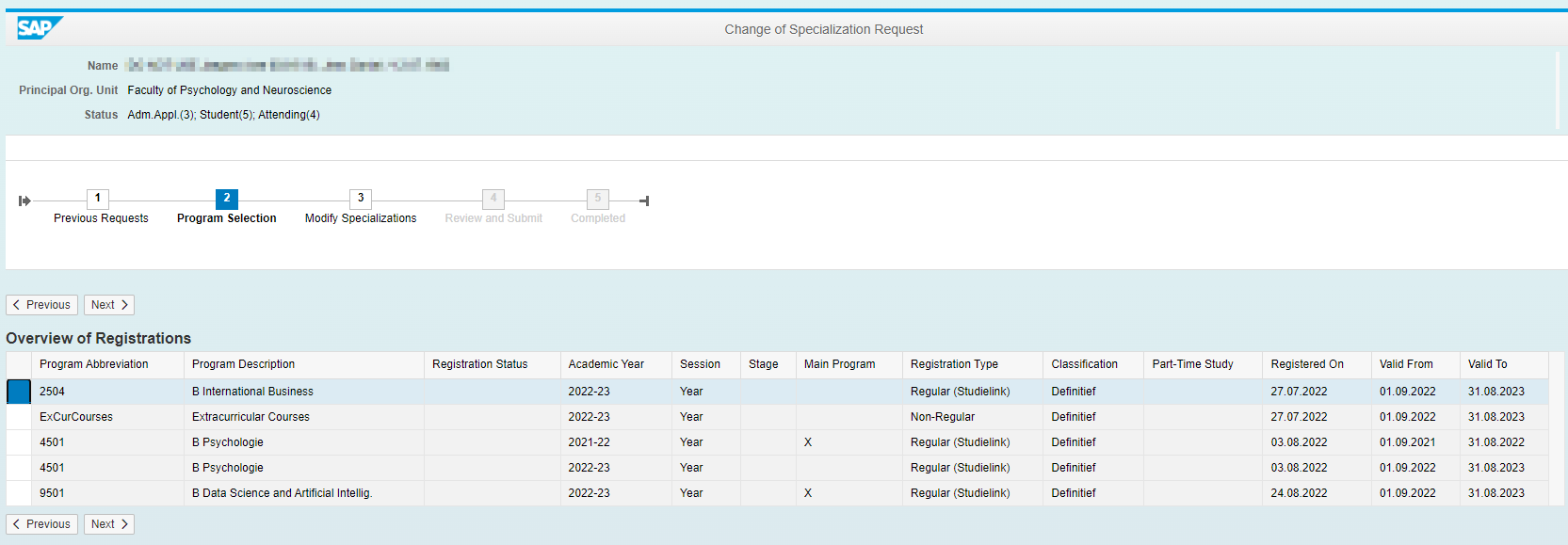
Task: Click the SAP logo
Action: point(40,28)
